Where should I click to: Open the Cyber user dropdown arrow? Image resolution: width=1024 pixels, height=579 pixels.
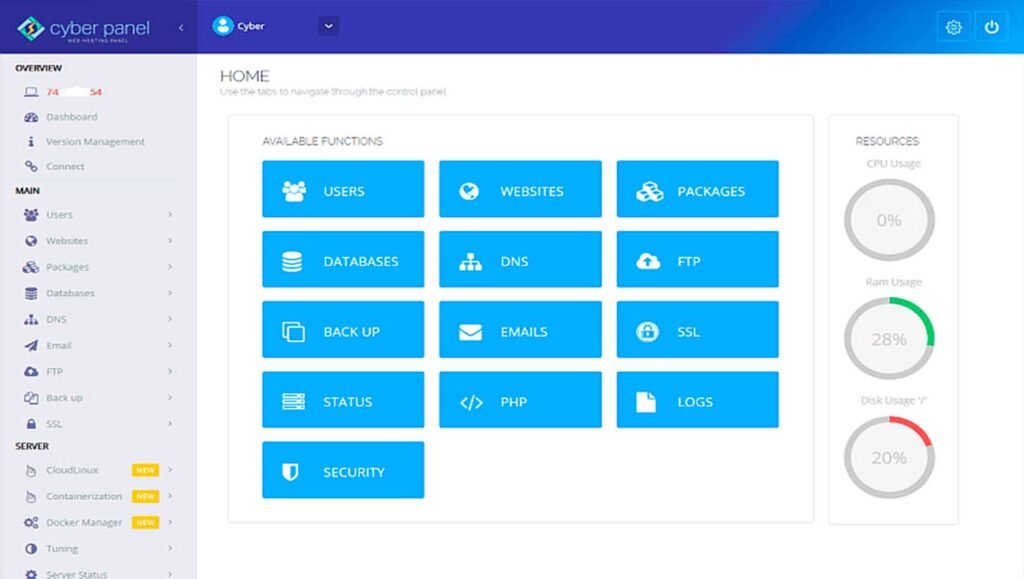328,26
